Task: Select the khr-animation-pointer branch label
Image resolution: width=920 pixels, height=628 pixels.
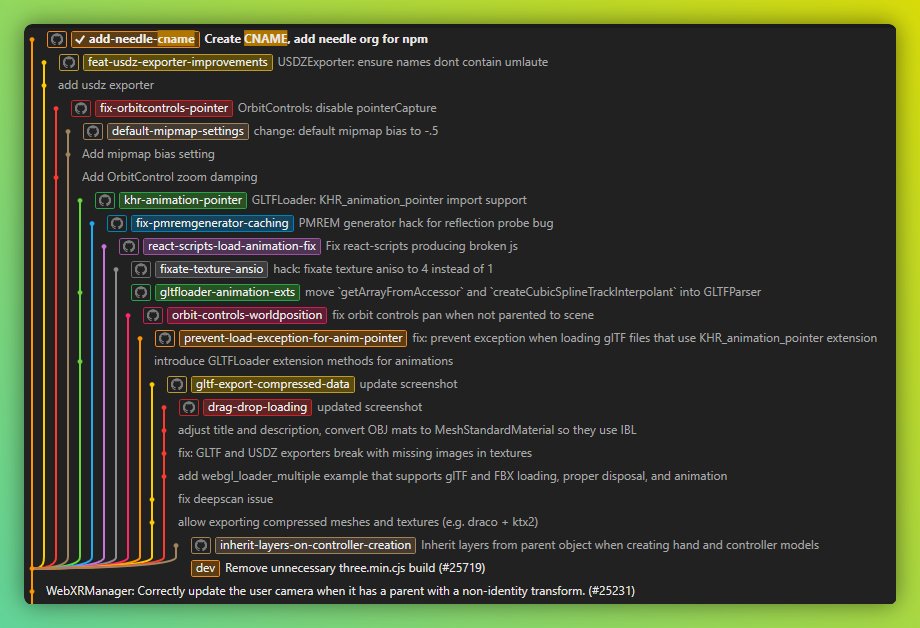Action: click(183, 200)
